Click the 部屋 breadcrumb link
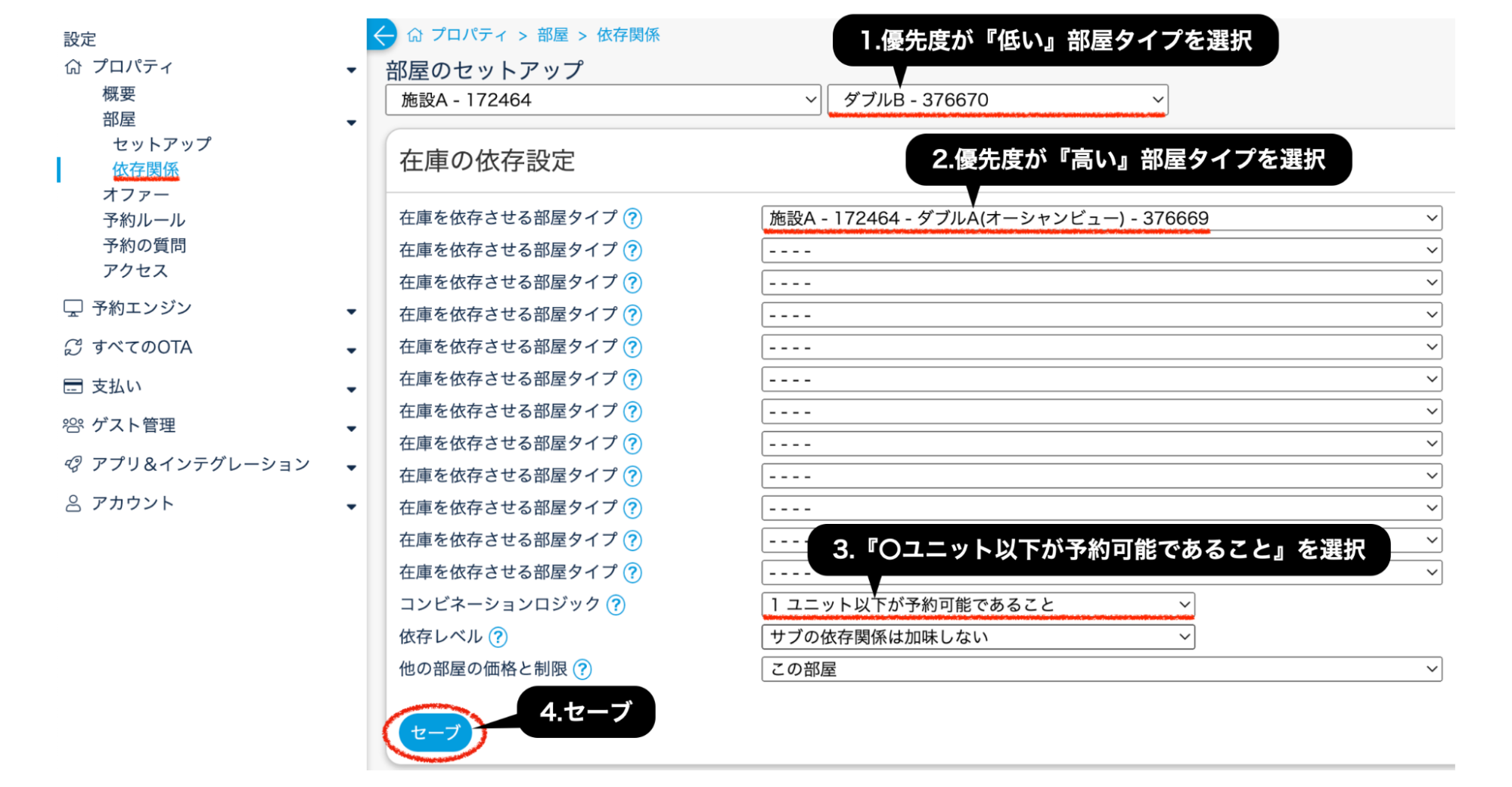This screenshot has height=787, width=1512. (552, 35)
